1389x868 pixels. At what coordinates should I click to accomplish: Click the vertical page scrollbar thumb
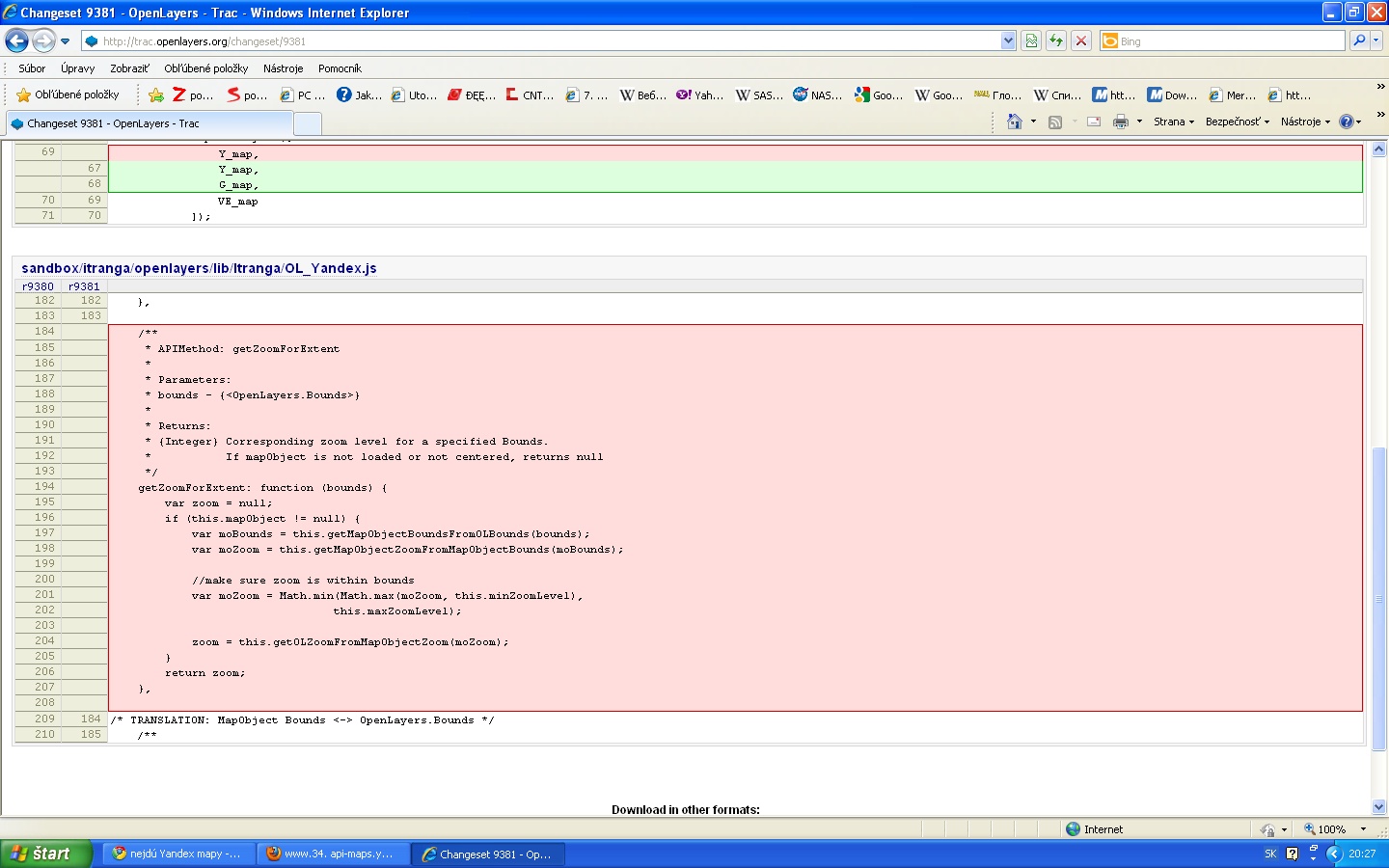[1378, 598]
